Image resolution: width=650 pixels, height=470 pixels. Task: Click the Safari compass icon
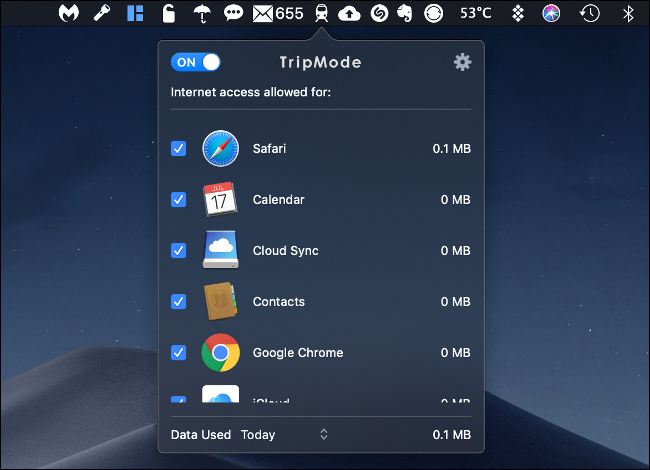(220, 149)
